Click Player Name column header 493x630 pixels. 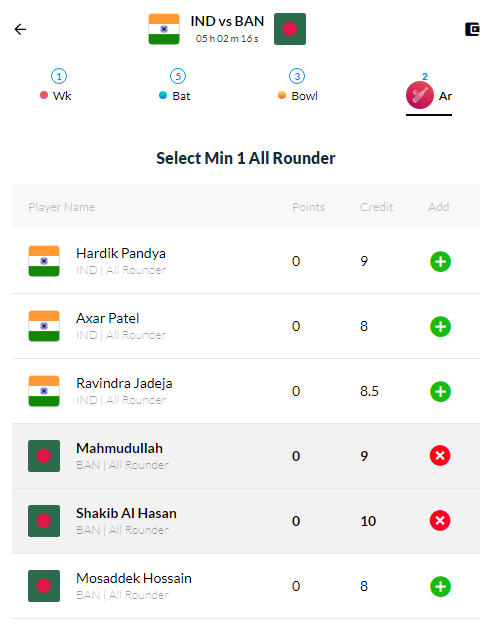click(61, 207)
